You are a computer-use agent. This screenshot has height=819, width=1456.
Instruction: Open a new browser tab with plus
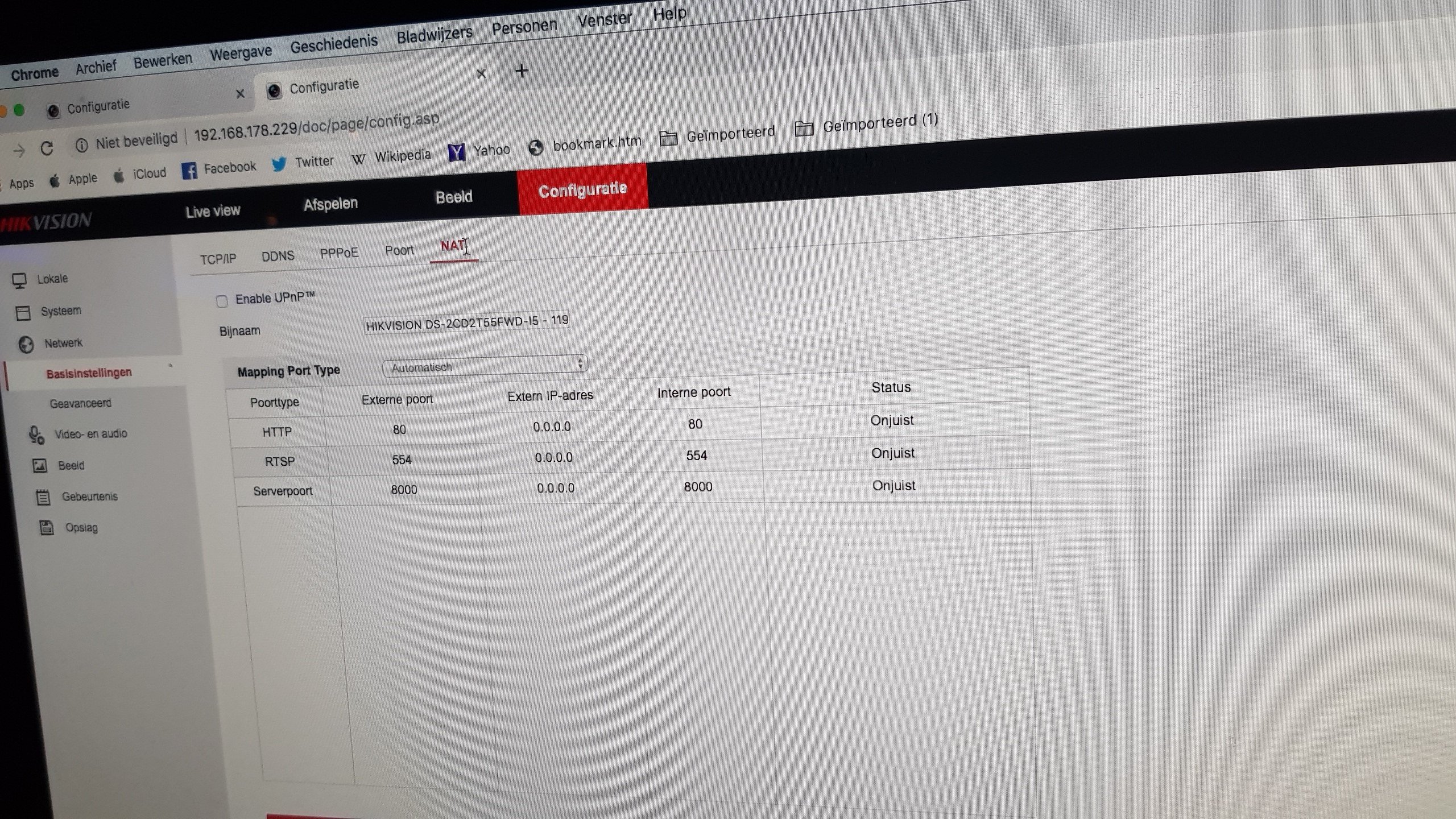tap(522, 71)
